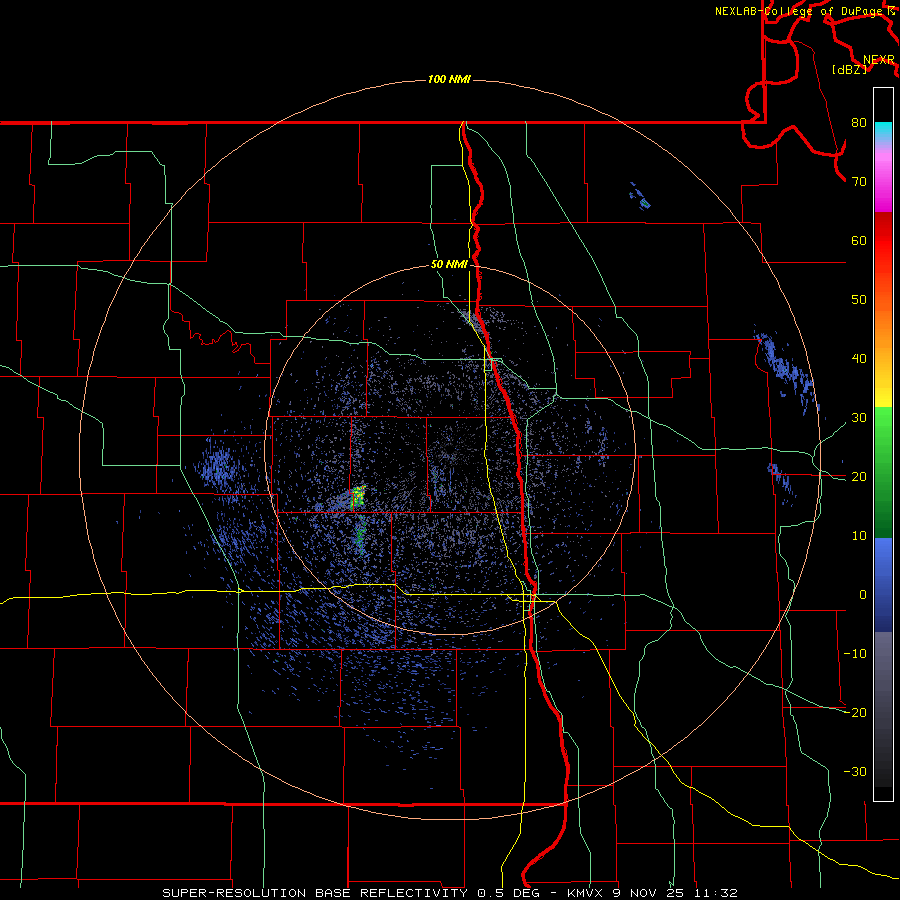
Task: Click the 50 NMI range ring label
Action: [449, 265]
